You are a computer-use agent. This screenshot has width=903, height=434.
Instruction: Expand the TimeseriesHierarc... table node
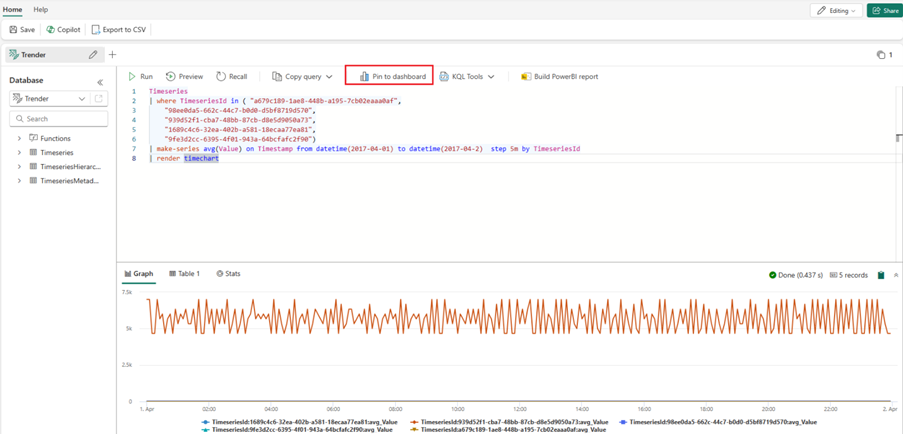19,166
